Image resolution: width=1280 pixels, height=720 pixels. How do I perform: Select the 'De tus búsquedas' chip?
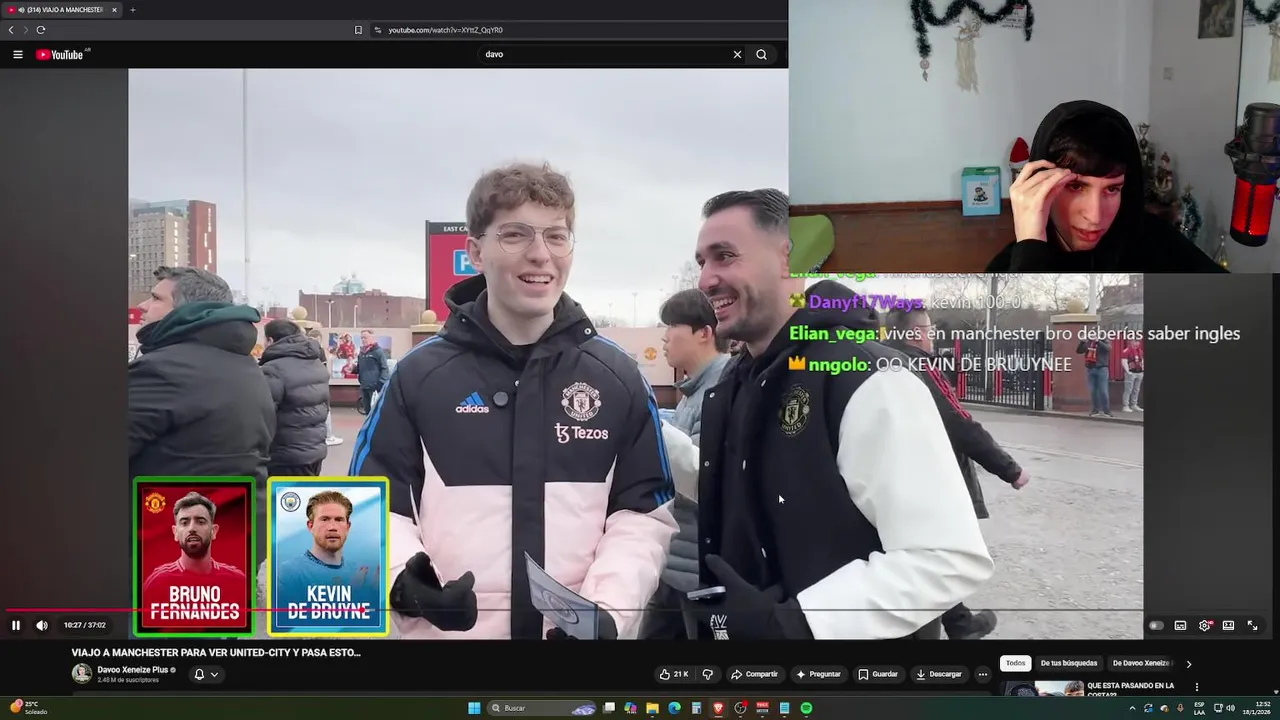1069,663
